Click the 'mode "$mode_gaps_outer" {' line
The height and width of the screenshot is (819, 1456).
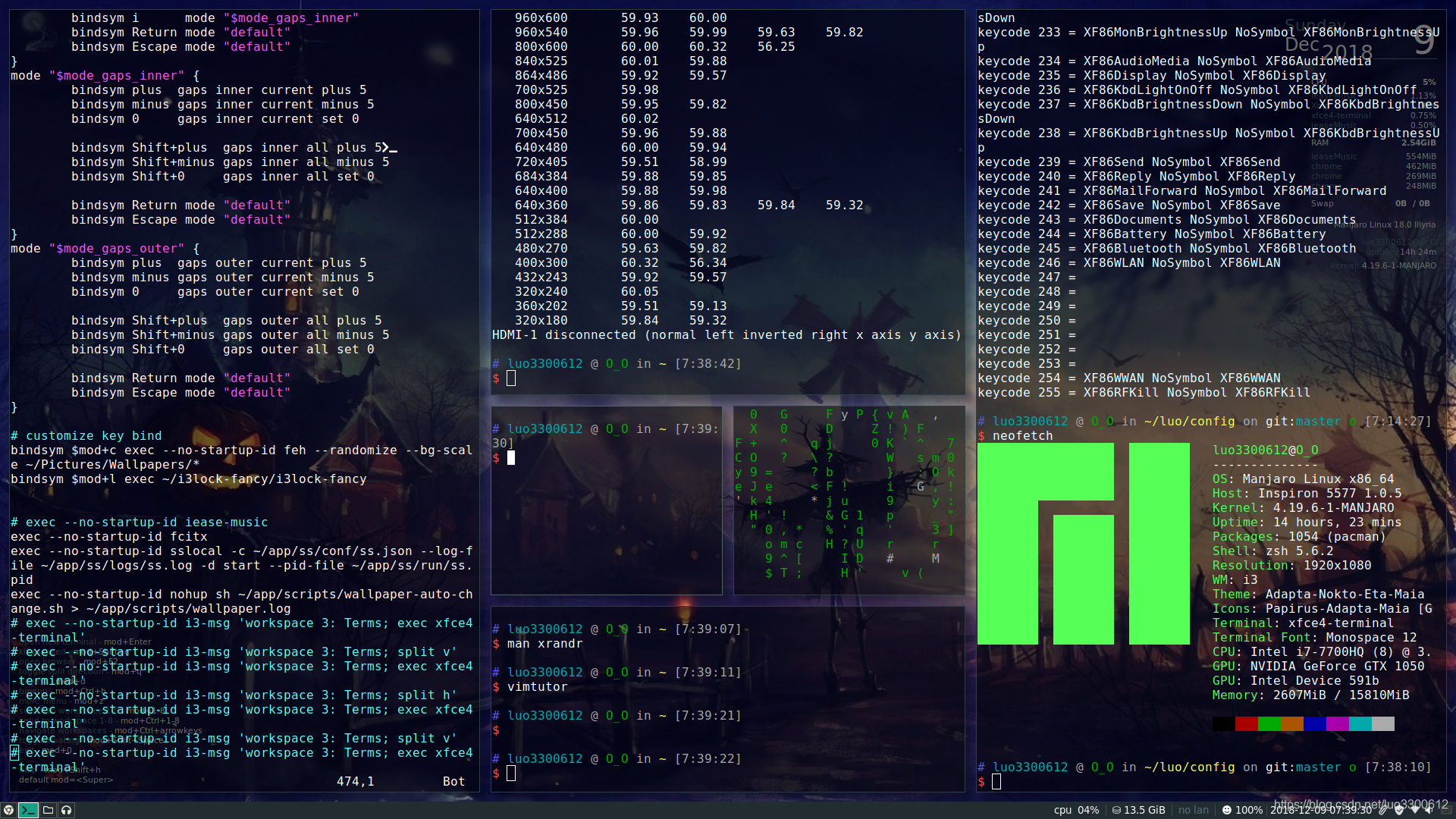tap(105, 249)
